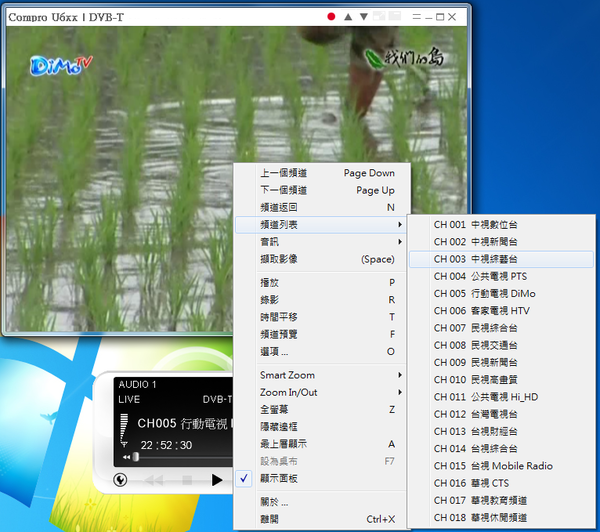Switch to CH 016 華視 CTS
This screenshot has width=600, height=532.
[501, 483]
